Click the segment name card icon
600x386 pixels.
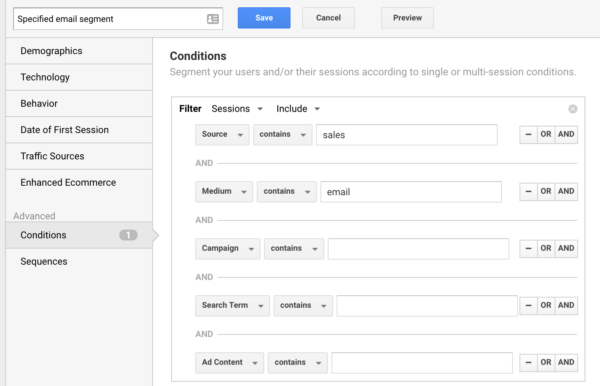pos(213,19)
